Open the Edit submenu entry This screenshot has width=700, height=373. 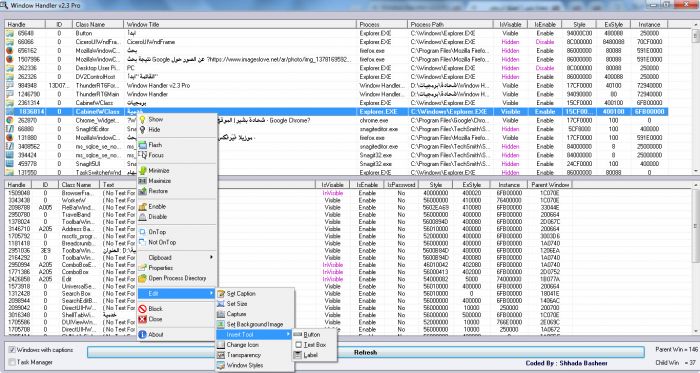click(x=176, y=294)
